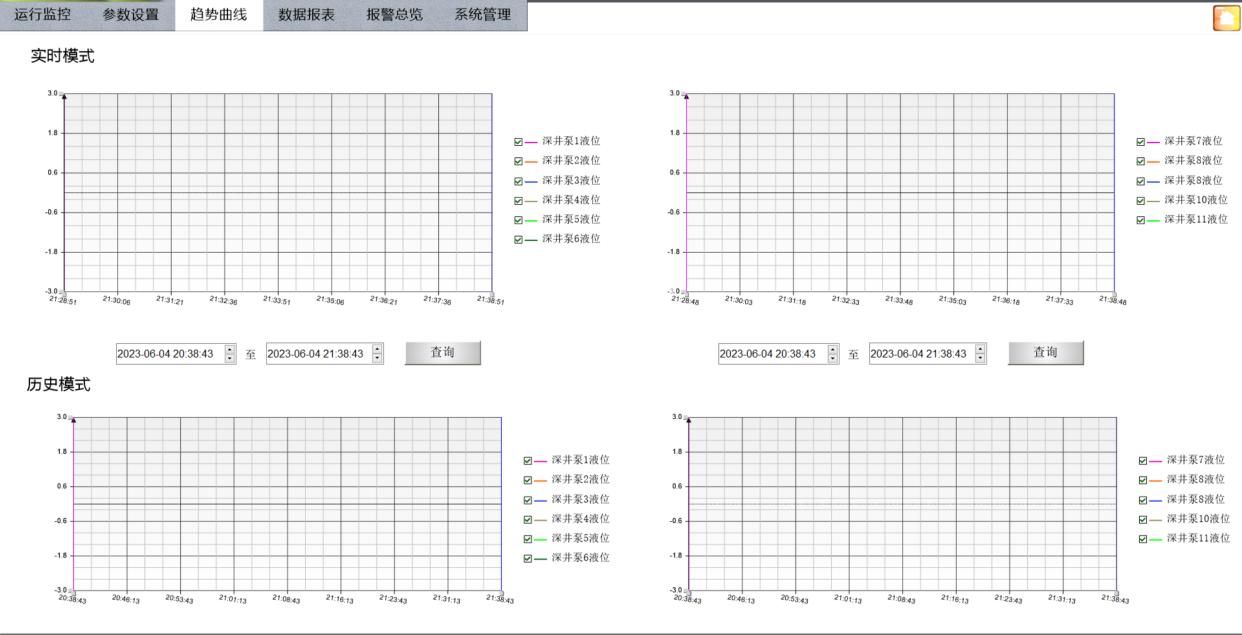Image resolution: width=1242 pixels, height=635 pixels.
Task: Click the orange home icon at top right
Action: coord(1225,18)
